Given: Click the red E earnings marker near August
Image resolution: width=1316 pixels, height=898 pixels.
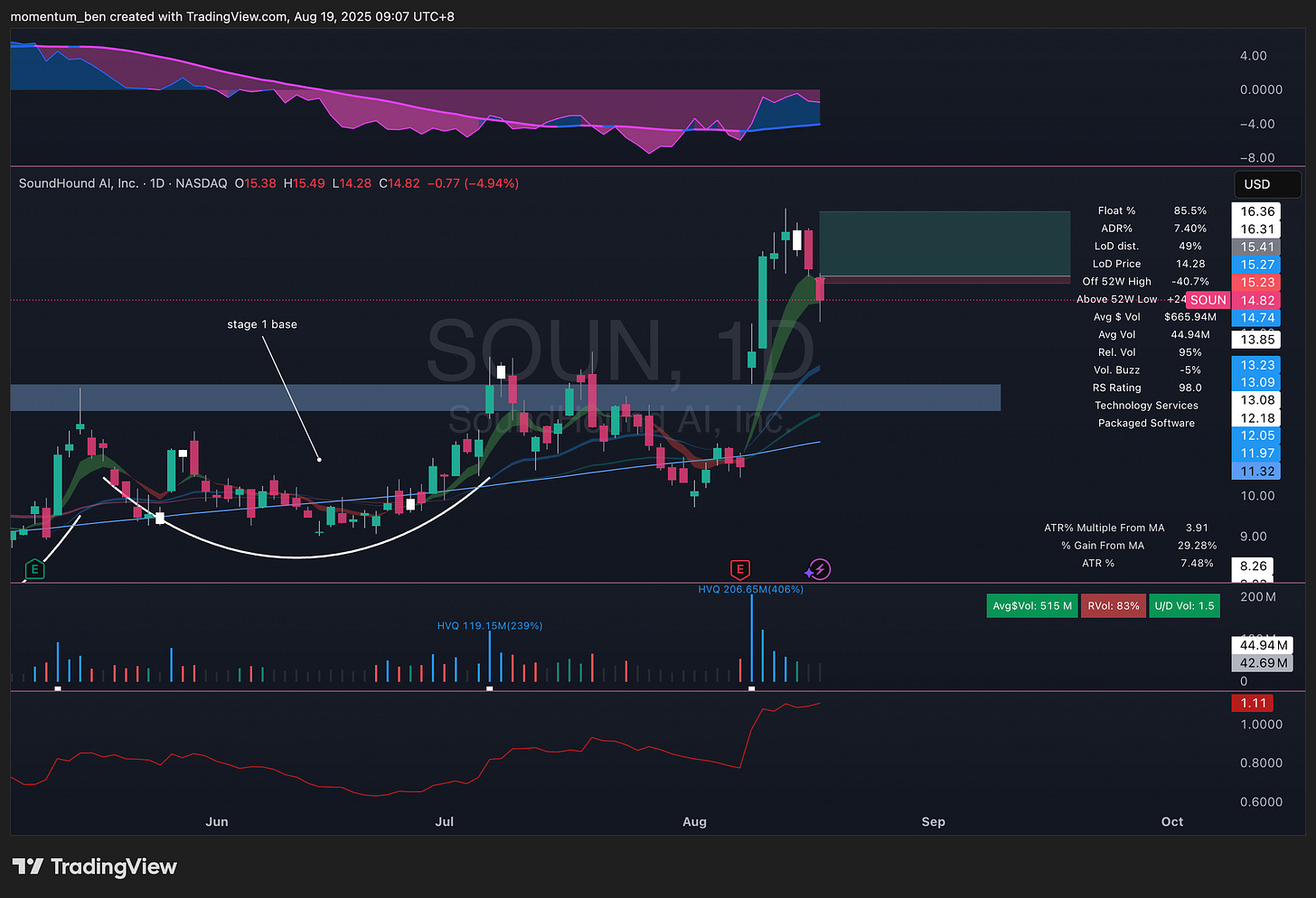Looking at the screenshot, I should (740, 569).
